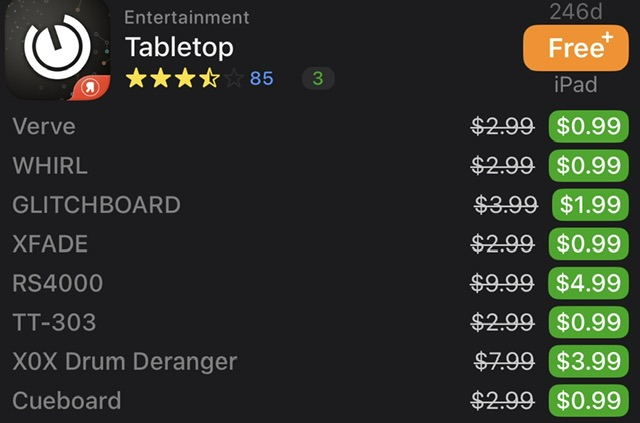Tap the $0.99 price for Cueboard
This screenshot has width=640, height=423.
click(x=589, y=401)
